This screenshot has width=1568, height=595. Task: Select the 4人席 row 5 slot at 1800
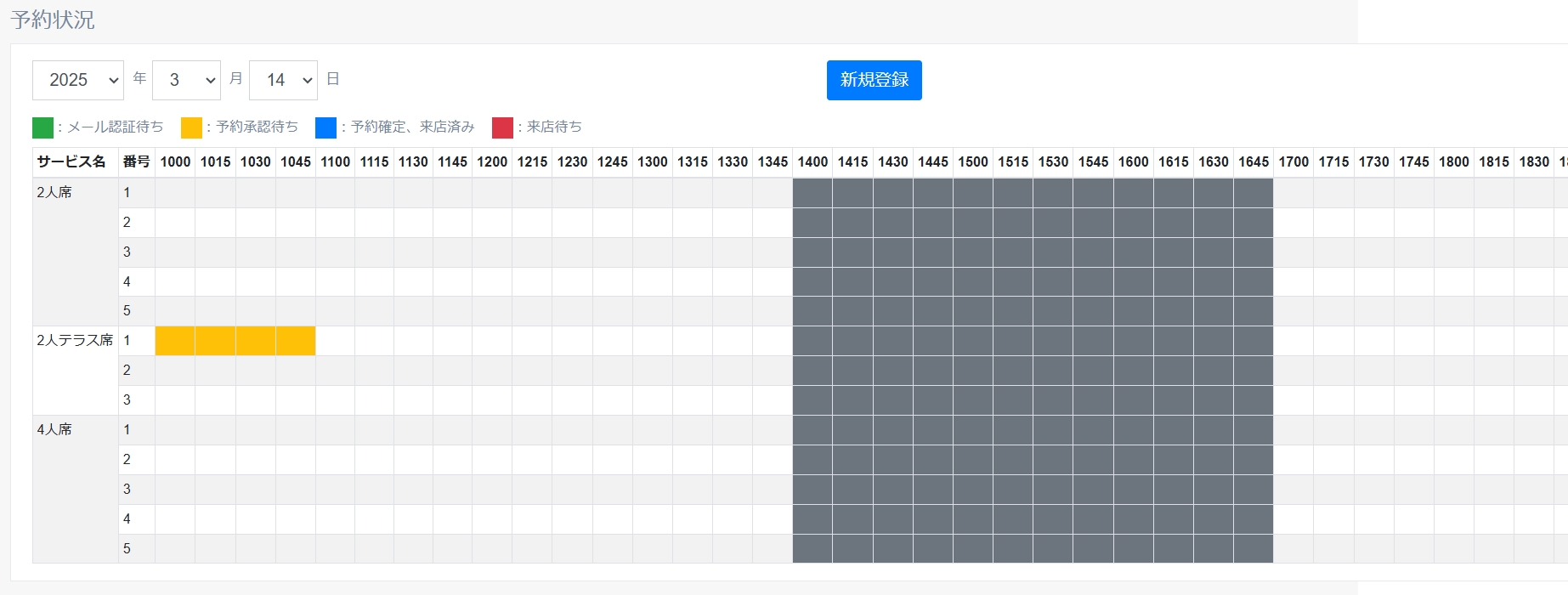coord(1453,548)
